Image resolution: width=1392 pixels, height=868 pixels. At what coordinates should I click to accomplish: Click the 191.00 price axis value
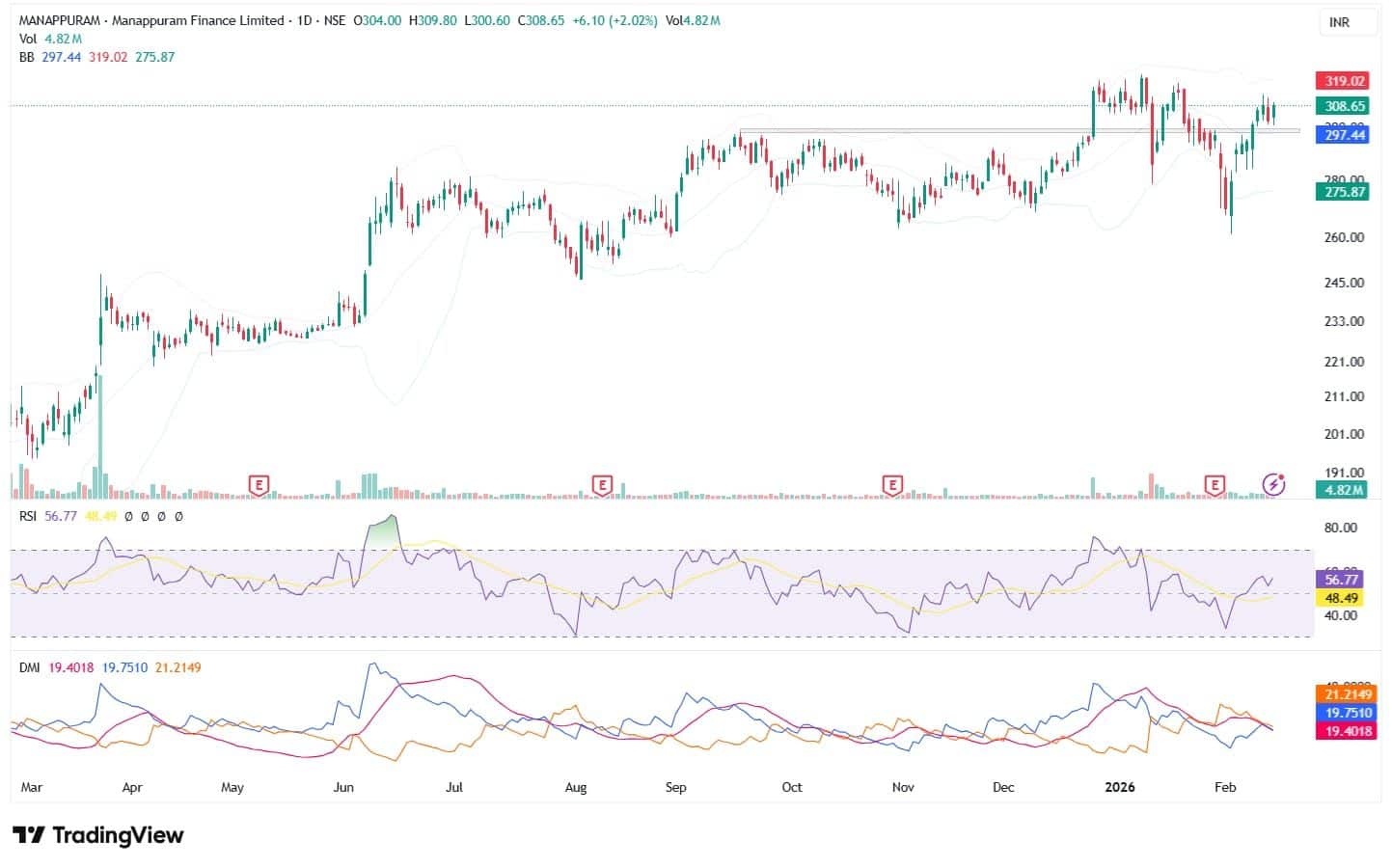pos(1345,473)
